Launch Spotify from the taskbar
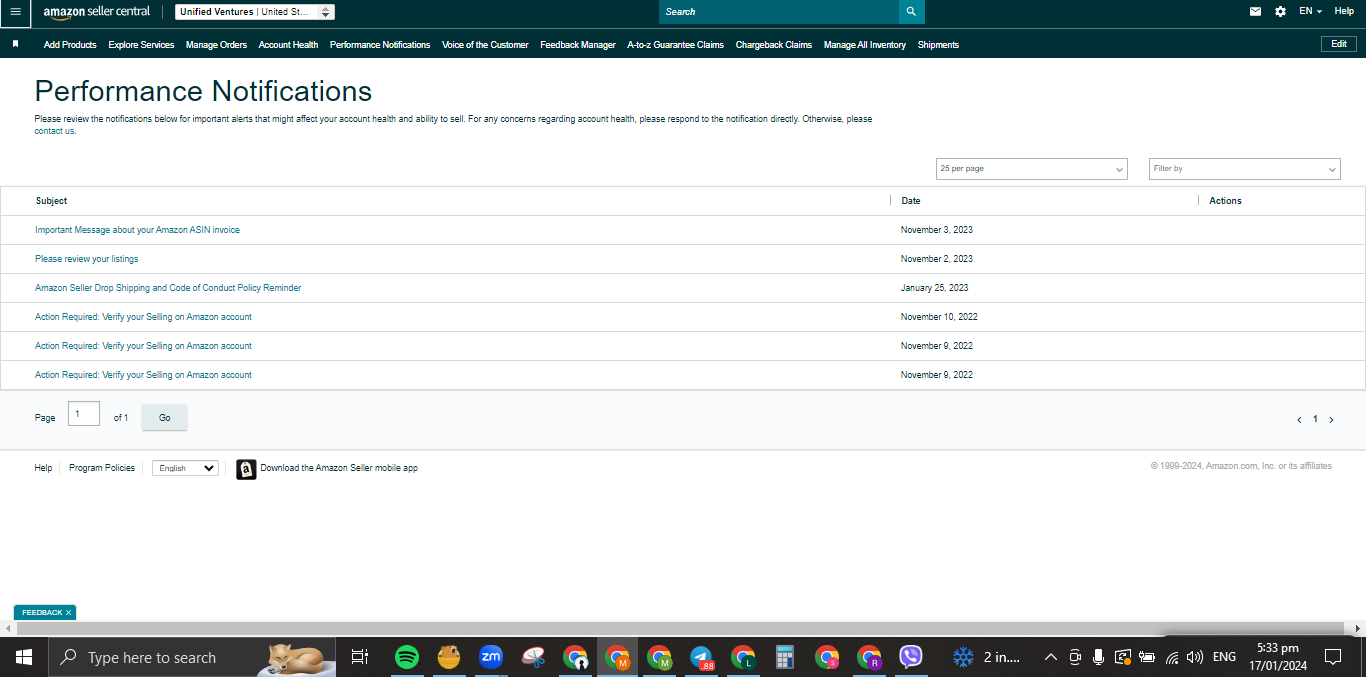 click(x=406, y=657)
